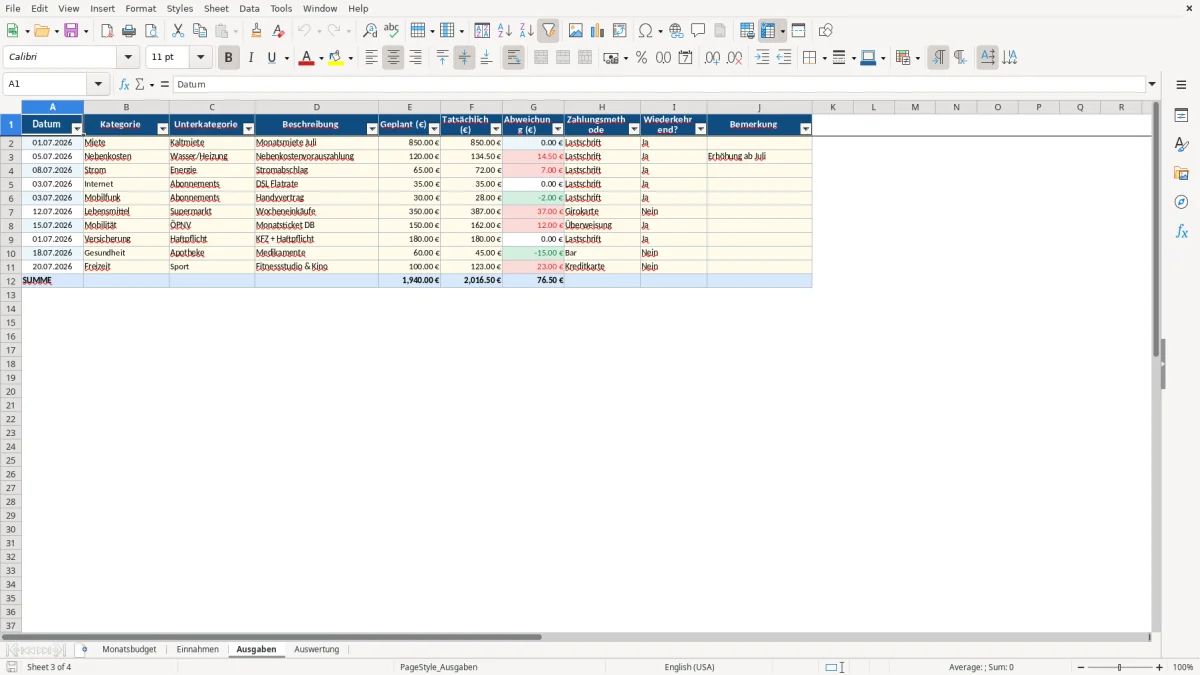Open Kategorie column filter dropdown

tap(163, 129)
